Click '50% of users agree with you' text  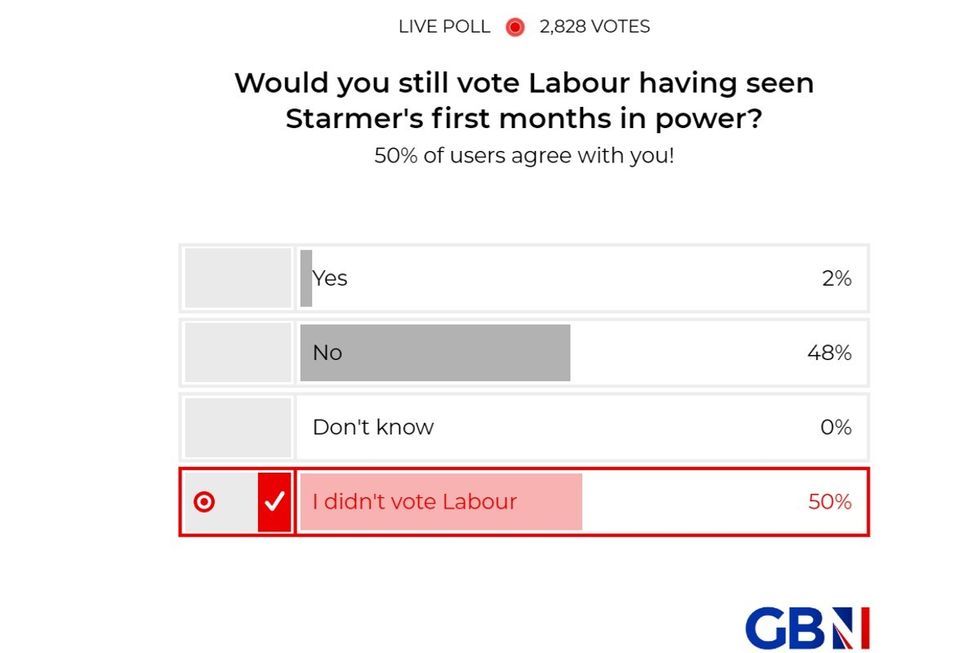[x=524, y=155]
